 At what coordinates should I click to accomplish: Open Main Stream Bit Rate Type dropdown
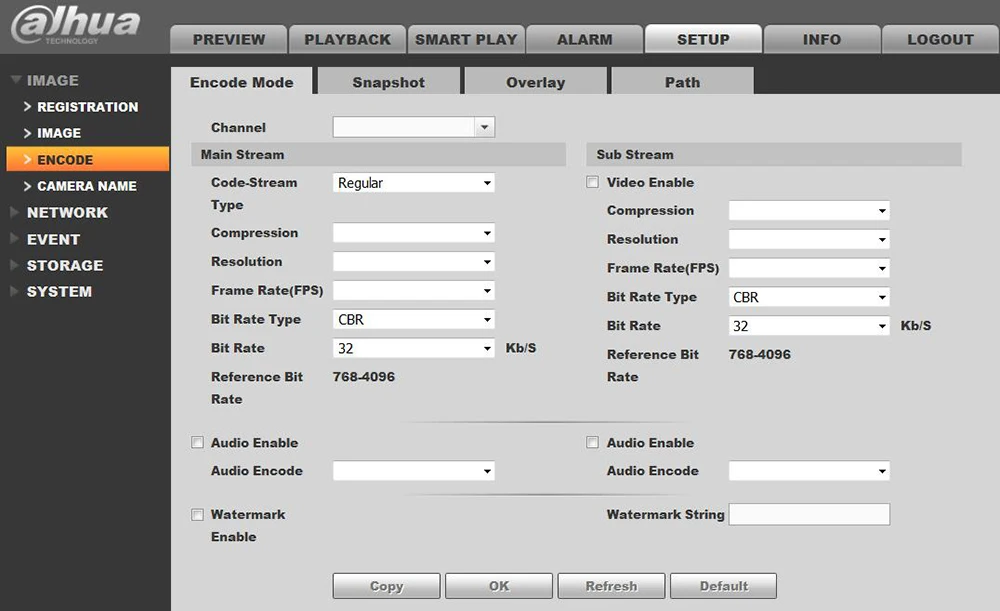click(x=413, y=319)
